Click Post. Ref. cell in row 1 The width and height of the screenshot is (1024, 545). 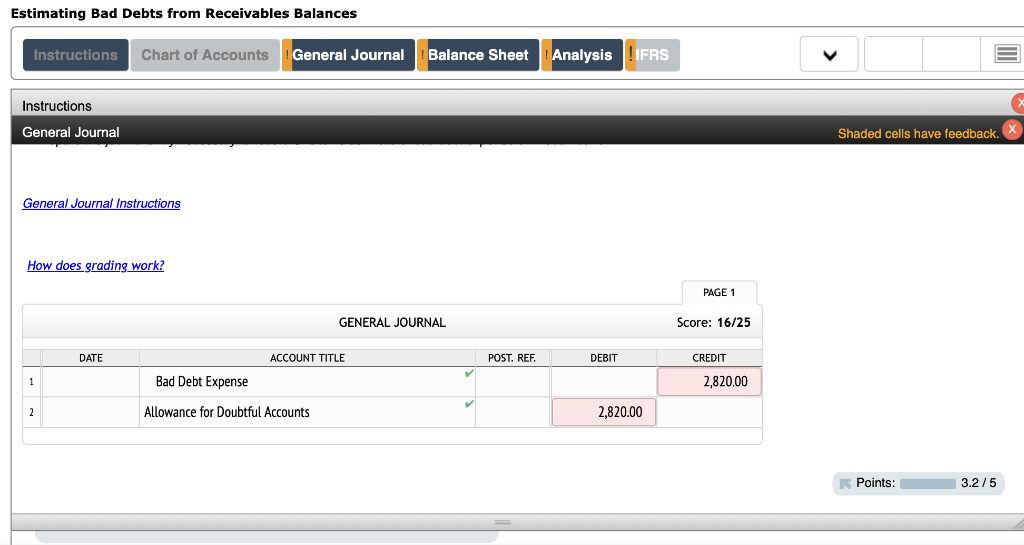point(513,382)
